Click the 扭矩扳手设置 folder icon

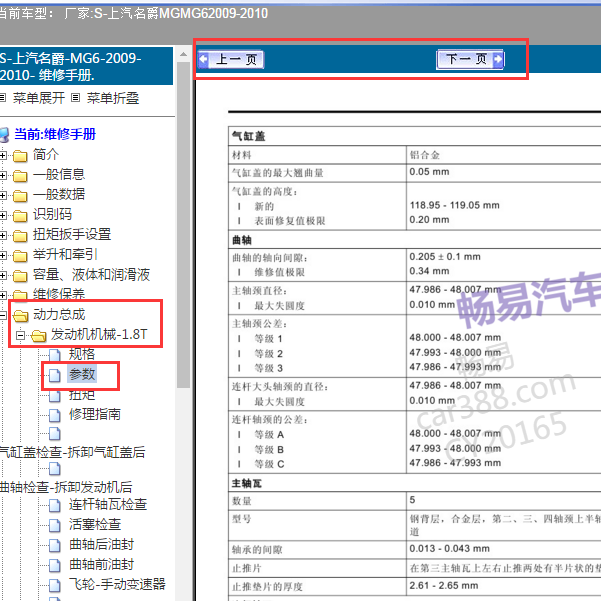[x=20, y=236]
